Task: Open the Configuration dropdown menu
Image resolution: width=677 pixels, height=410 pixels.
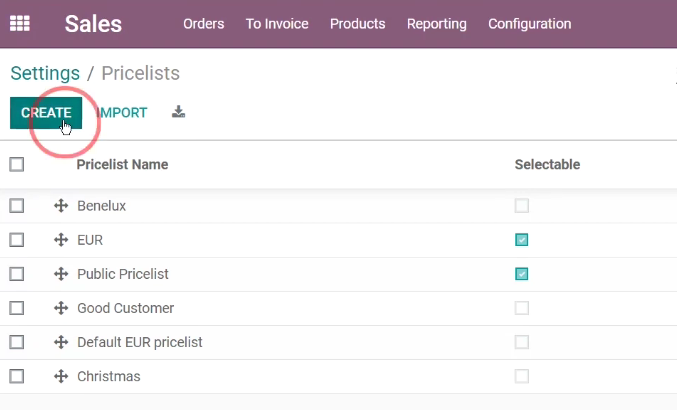Action: click(x=529, y=24)
